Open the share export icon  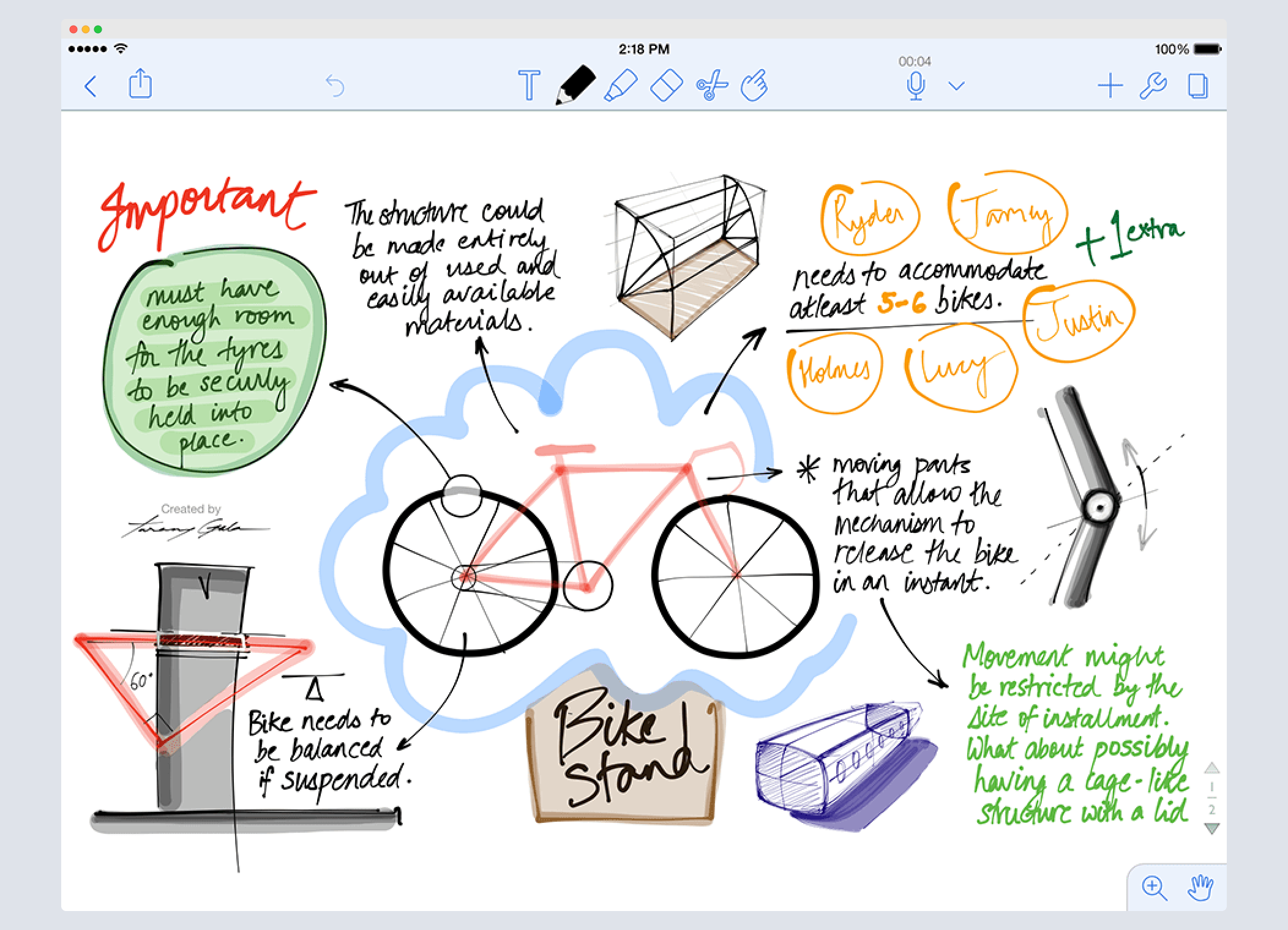pos(140,84)
